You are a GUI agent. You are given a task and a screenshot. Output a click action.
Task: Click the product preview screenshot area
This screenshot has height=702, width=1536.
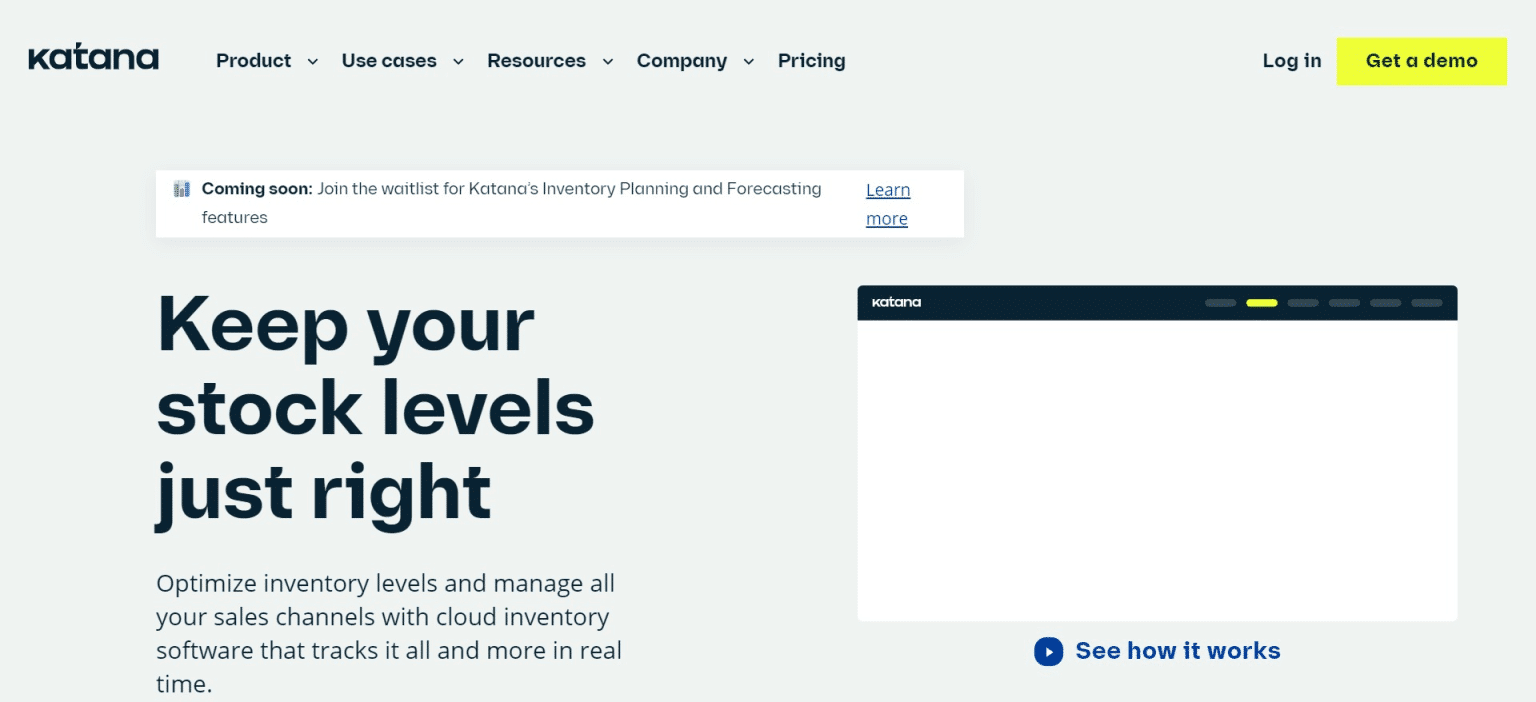coord(1157,460)
